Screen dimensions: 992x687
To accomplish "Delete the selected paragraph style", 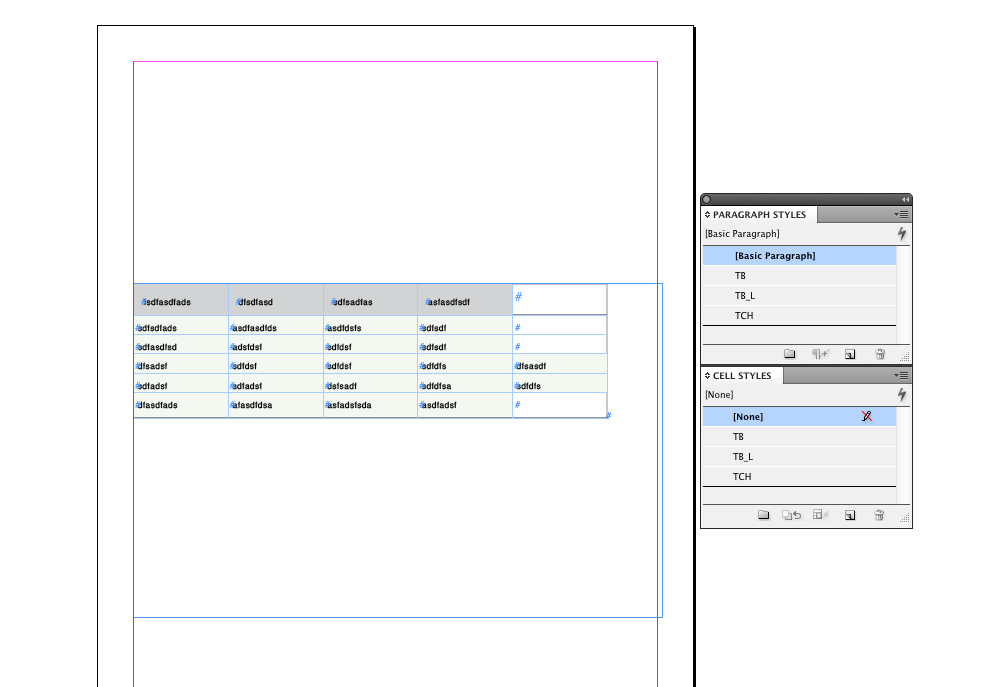I will (x=880, y=354).
